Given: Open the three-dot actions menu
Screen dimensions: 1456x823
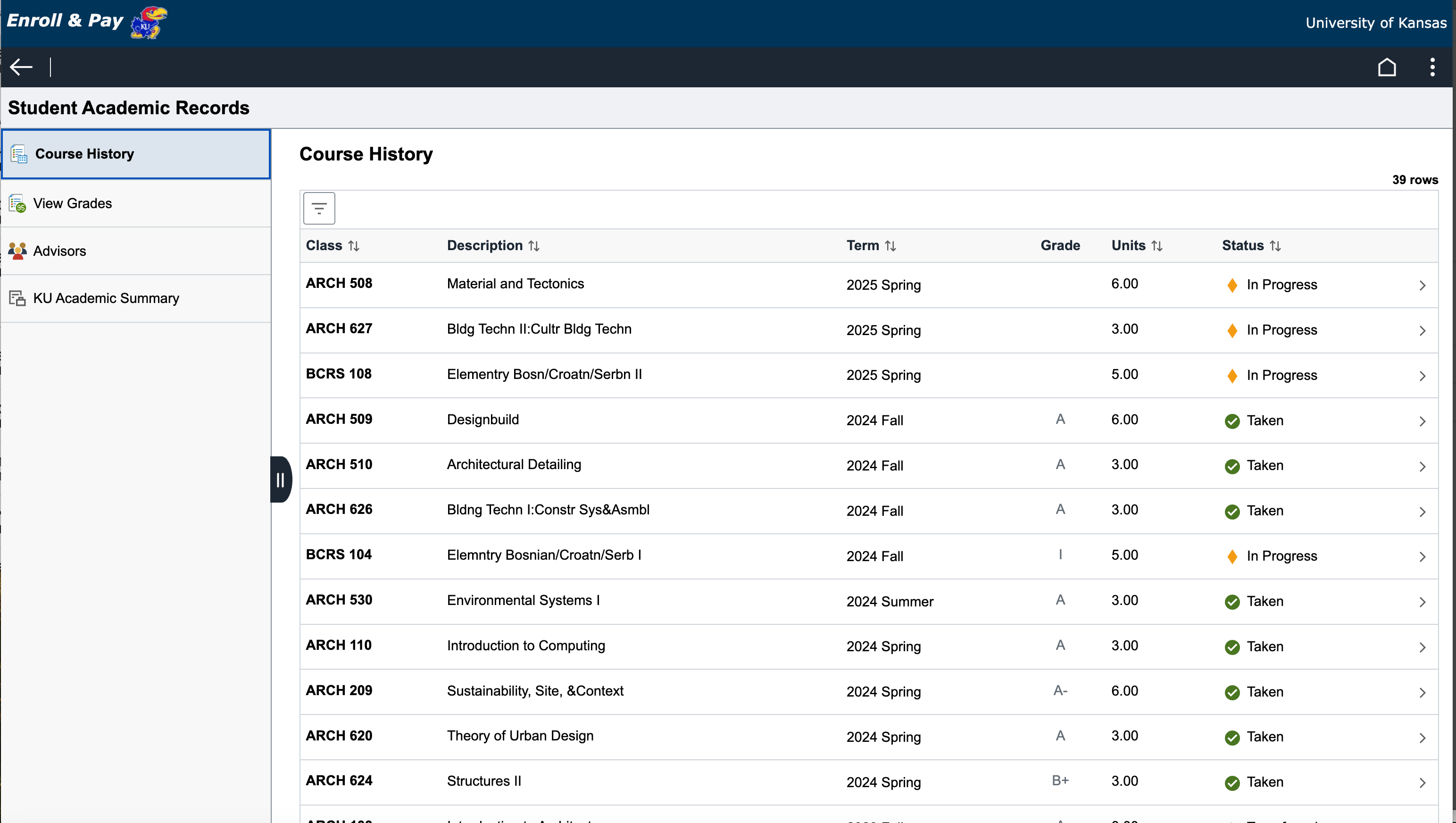Looking at the screenshot, I should (1431, 67).
